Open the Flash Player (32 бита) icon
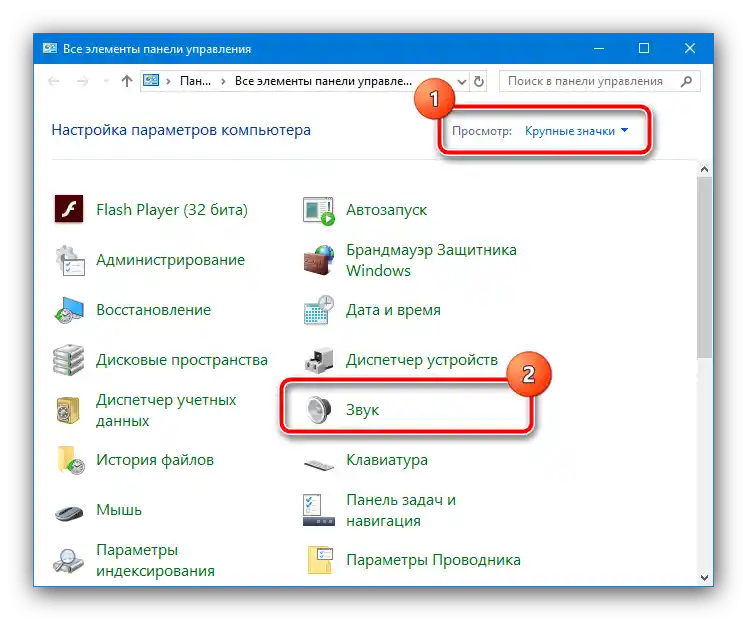The image size is (747, 620). pyautogui.click(x=69, y=209)
